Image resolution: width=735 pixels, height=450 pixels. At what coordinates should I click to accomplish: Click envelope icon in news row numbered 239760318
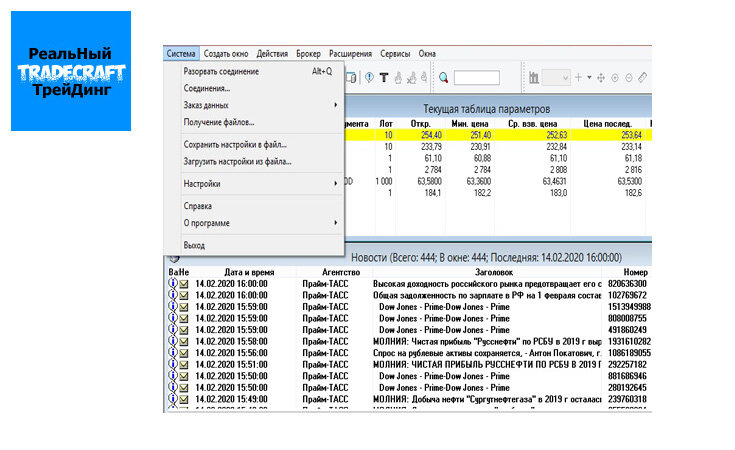(x=184, y=399)
